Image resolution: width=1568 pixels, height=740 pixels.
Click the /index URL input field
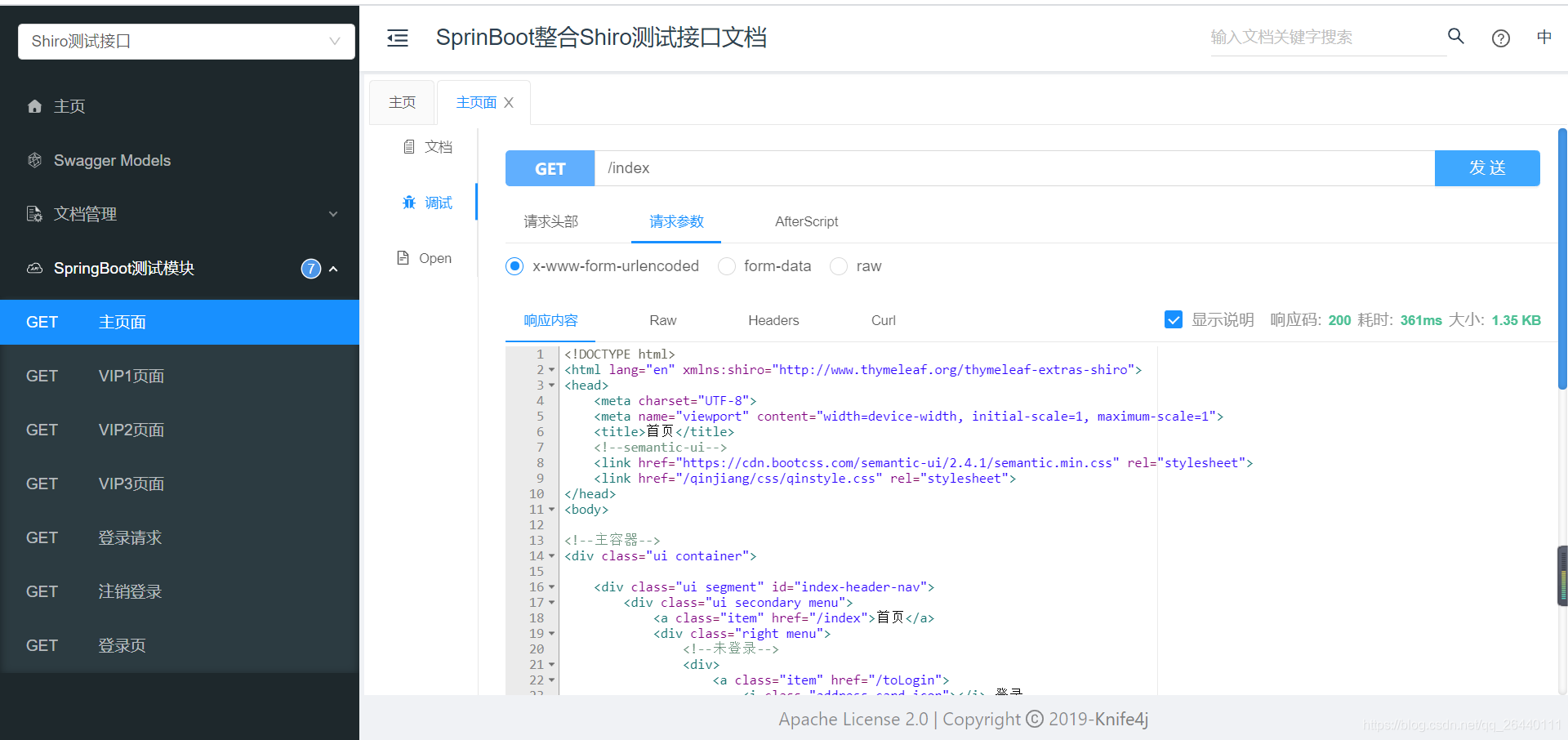[1014, 168]
